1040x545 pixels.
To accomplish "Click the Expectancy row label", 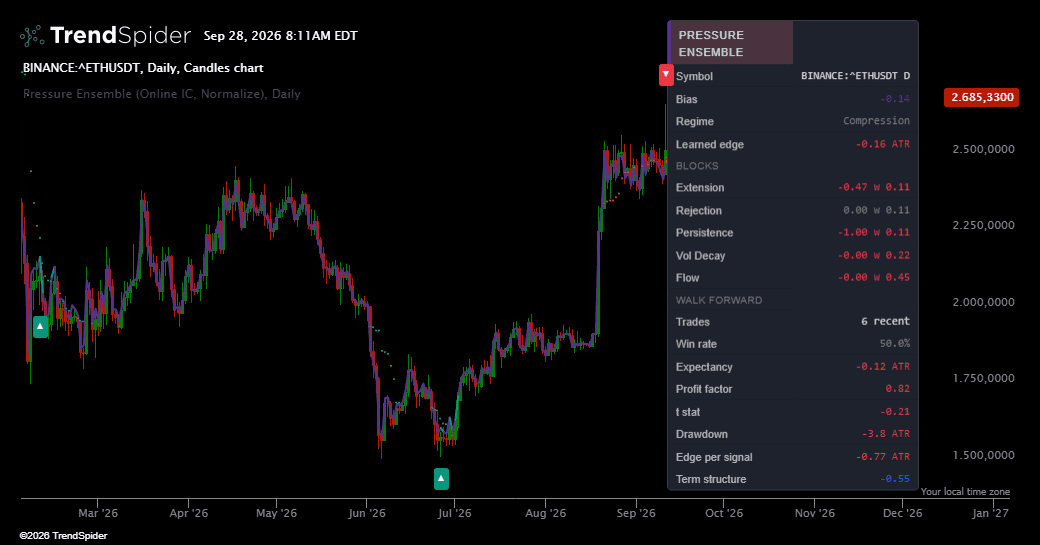I will (x=704, y=367).
